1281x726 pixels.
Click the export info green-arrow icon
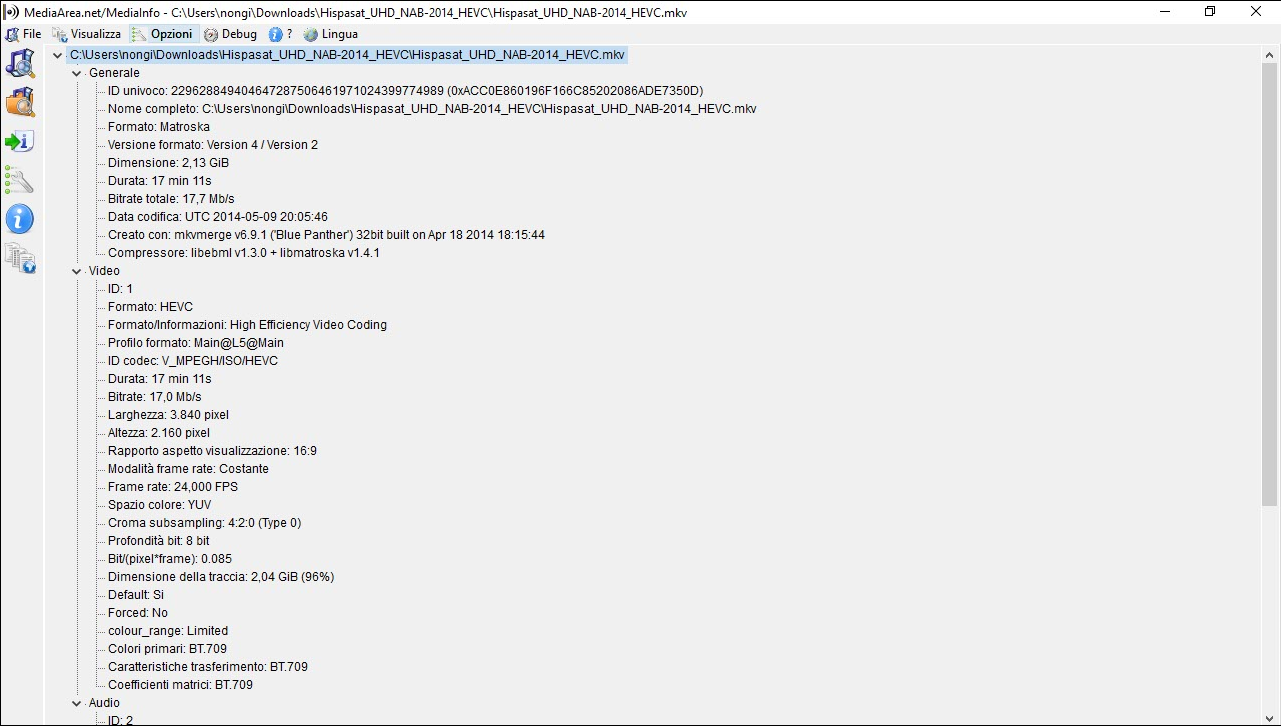(x=20, y=141)
